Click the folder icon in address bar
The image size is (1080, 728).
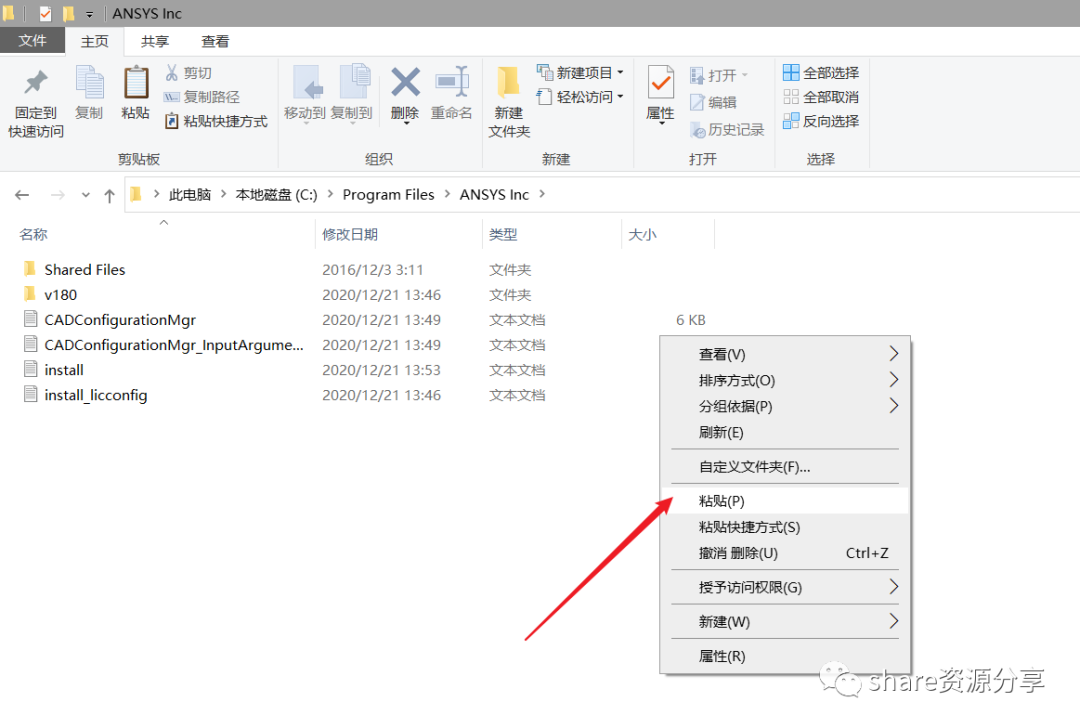tap(136, 194)
